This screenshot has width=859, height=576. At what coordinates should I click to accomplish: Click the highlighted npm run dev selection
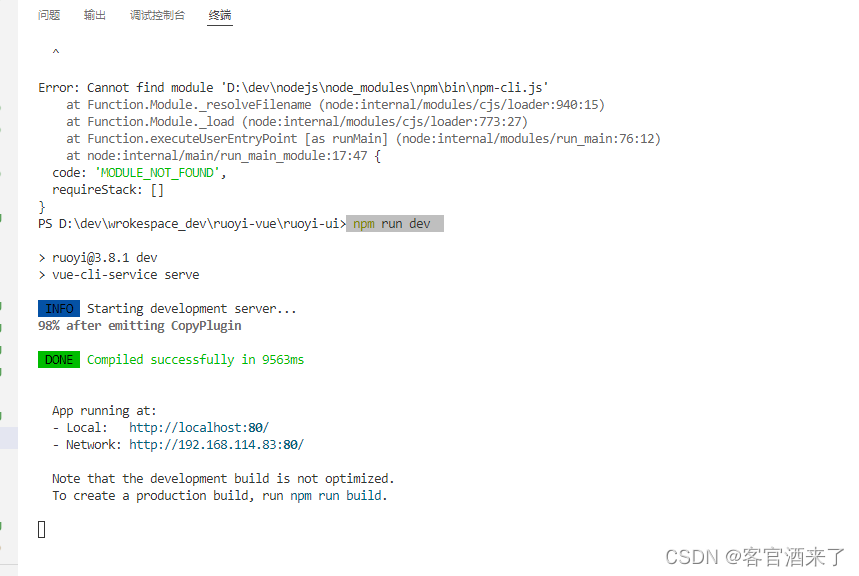click(x=393, y=224)
